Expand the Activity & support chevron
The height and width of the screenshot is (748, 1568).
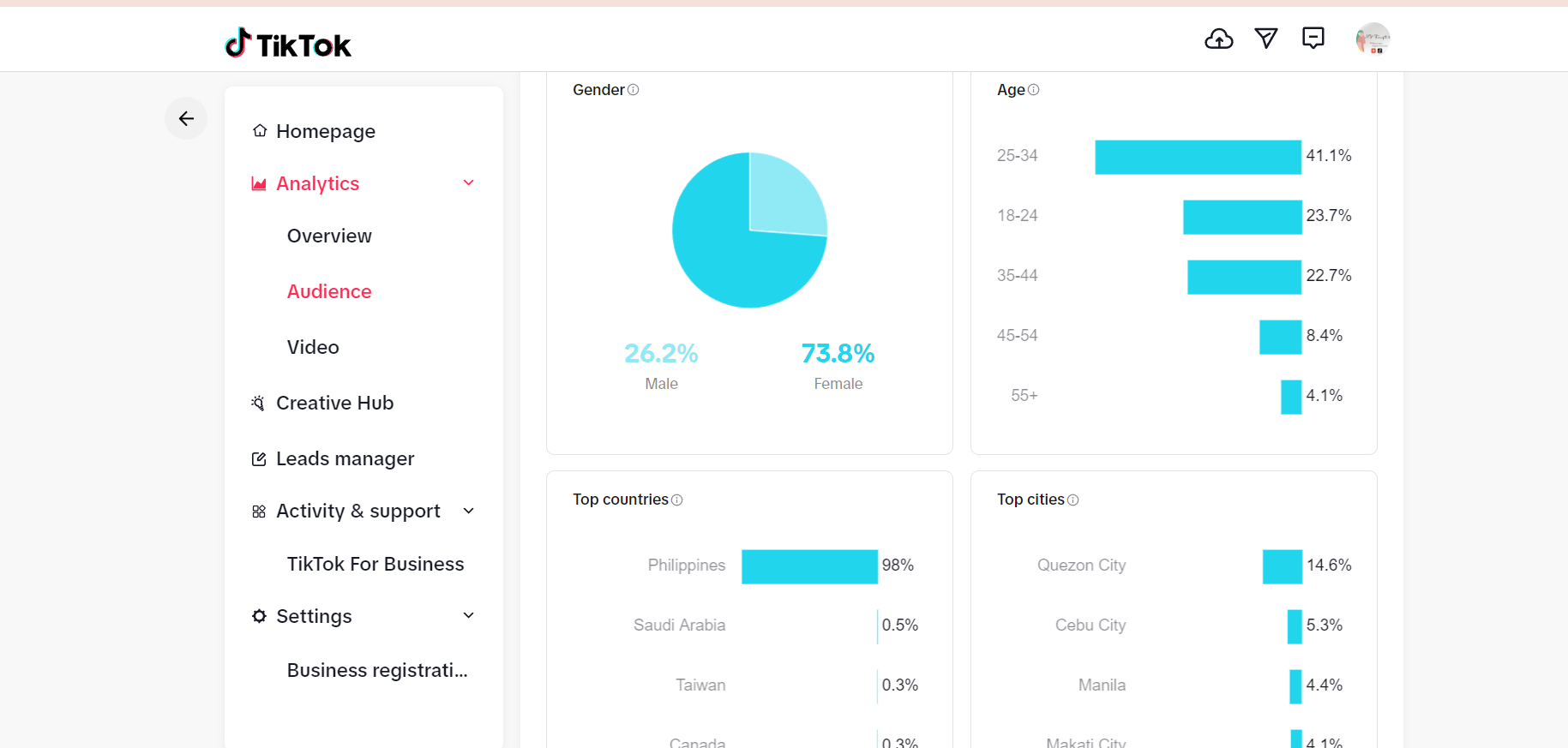click(x=469, y=511)
